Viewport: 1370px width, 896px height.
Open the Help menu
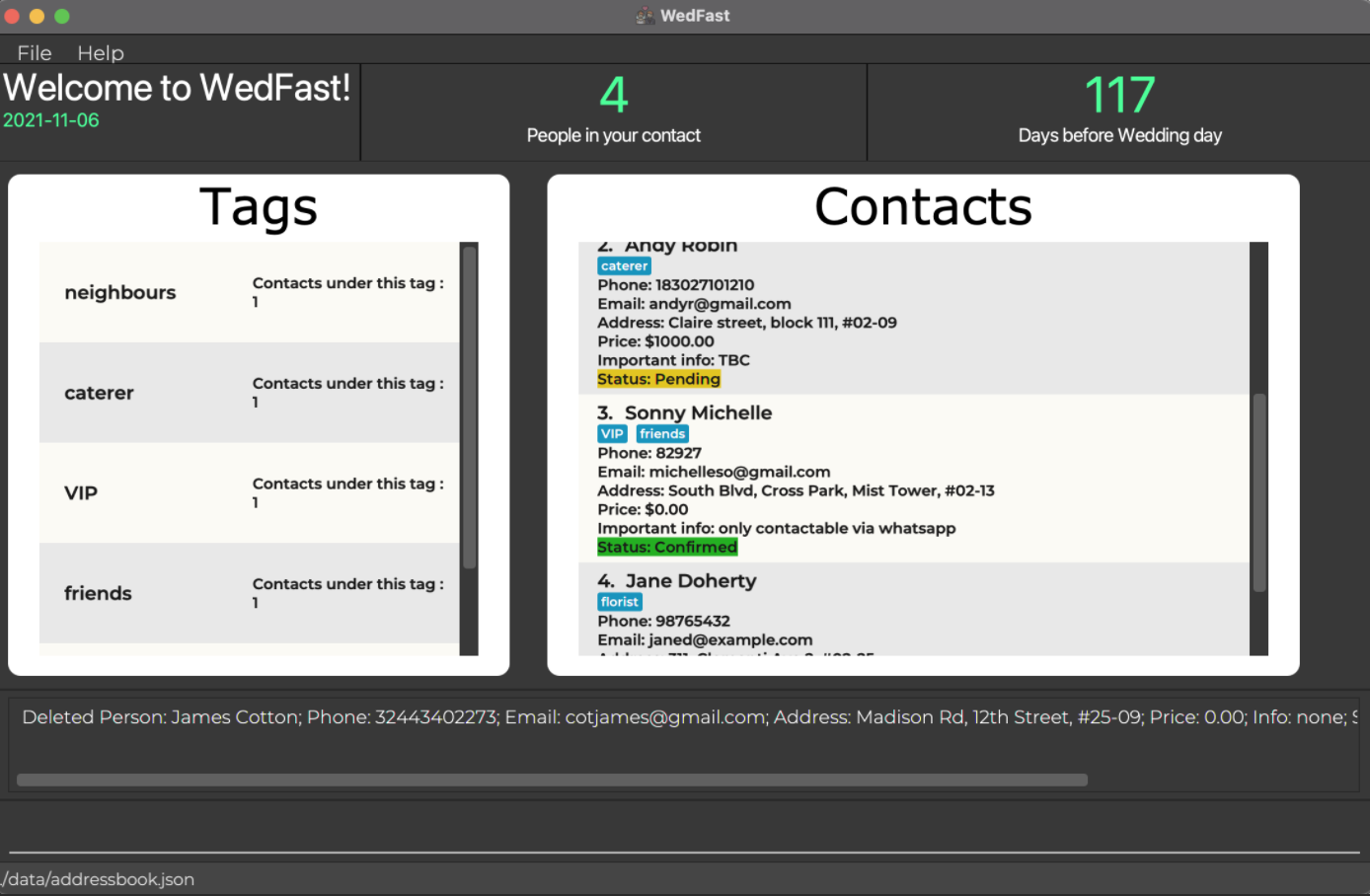pos(101,53)
